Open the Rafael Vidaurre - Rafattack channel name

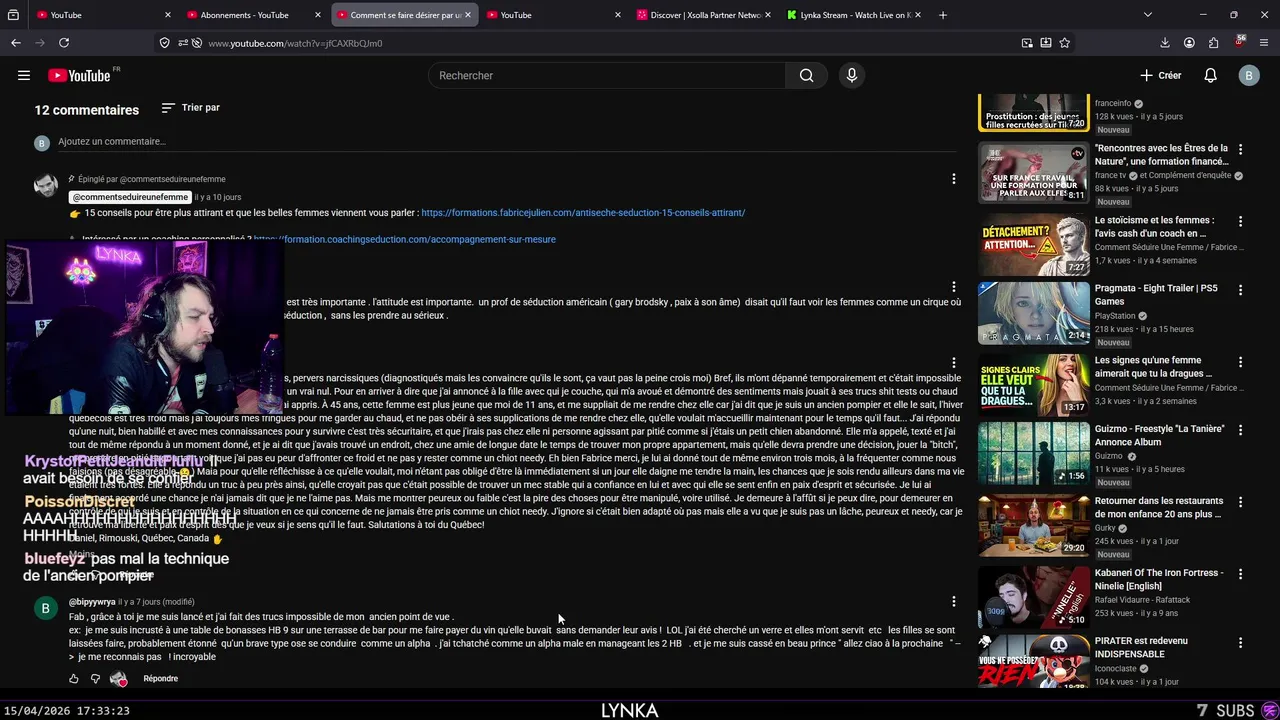1143,600
